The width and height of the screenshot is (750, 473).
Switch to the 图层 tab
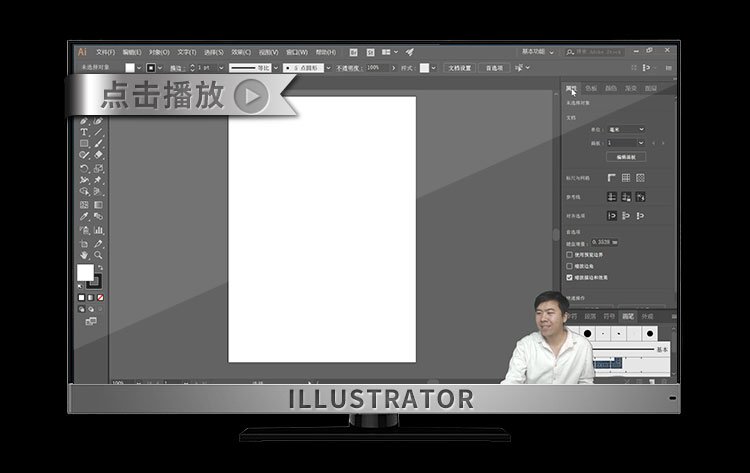pos(651,88)
